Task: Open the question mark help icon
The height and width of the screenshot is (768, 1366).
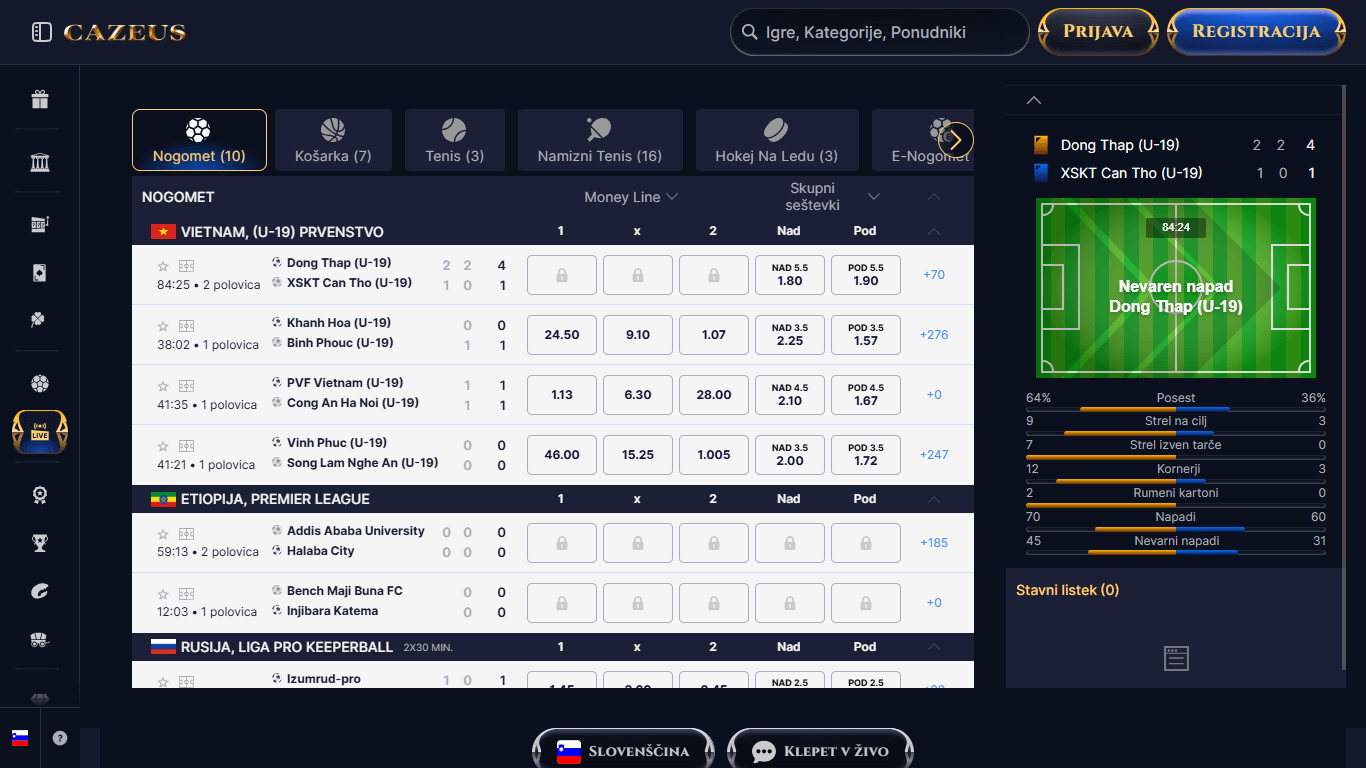Action: click(x=60, y=738)
